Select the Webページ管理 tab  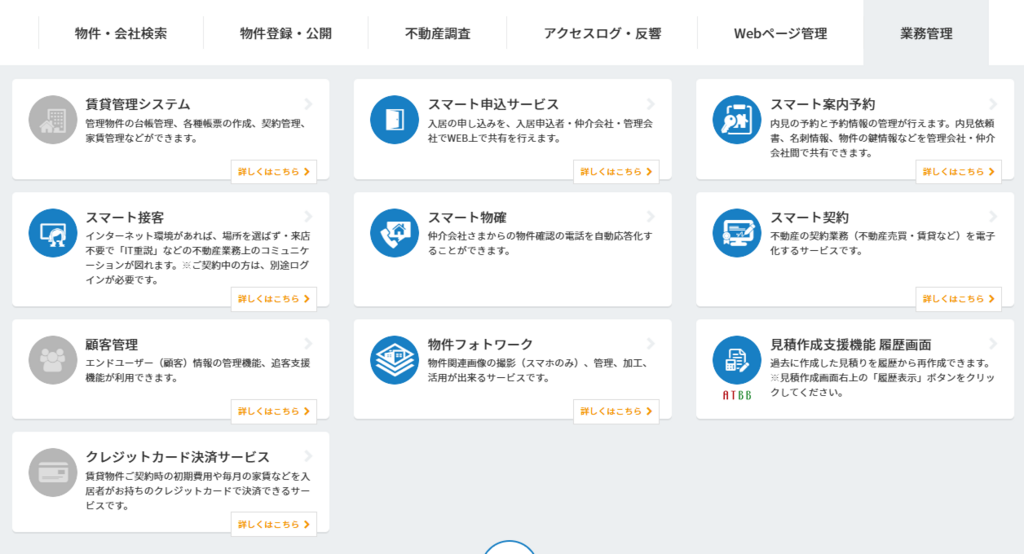[x=780, y=33]
